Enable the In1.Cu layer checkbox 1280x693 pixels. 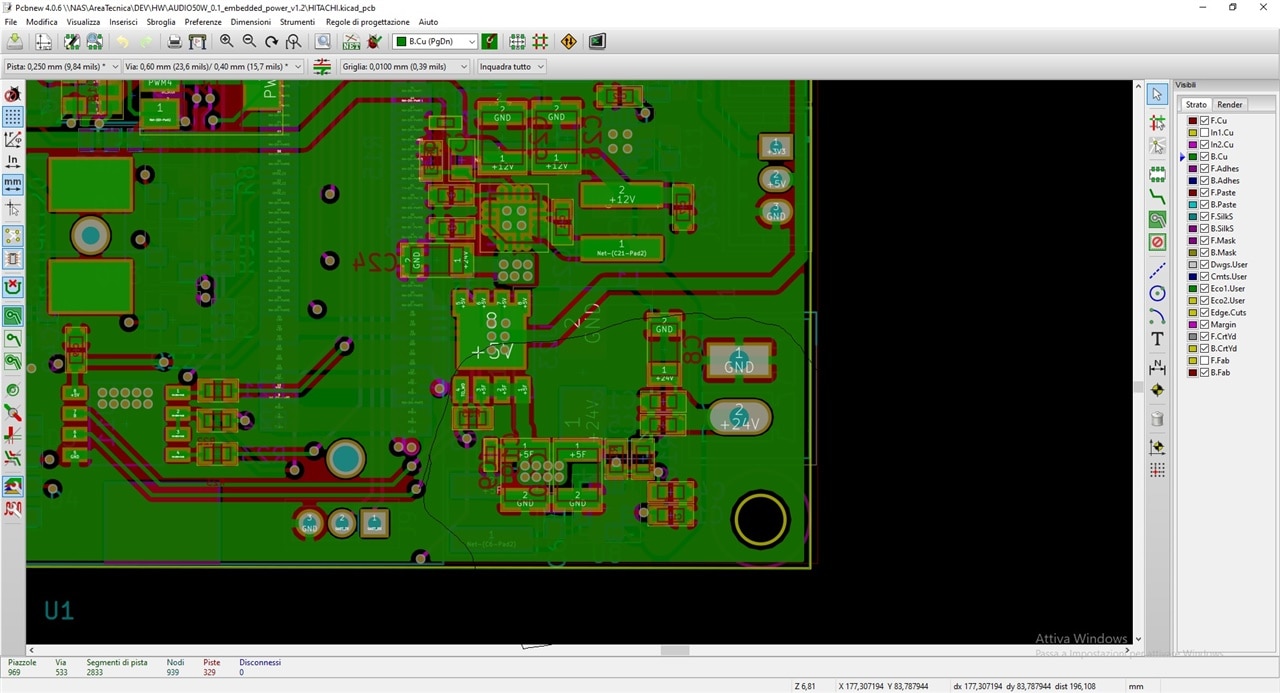[x=1205, y=132]
